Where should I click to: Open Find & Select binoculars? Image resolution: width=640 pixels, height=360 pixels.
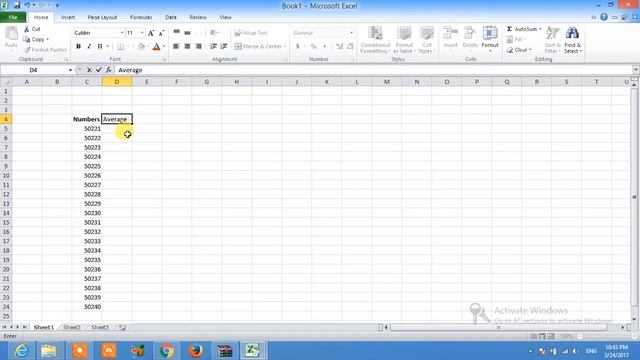point(573,40)
